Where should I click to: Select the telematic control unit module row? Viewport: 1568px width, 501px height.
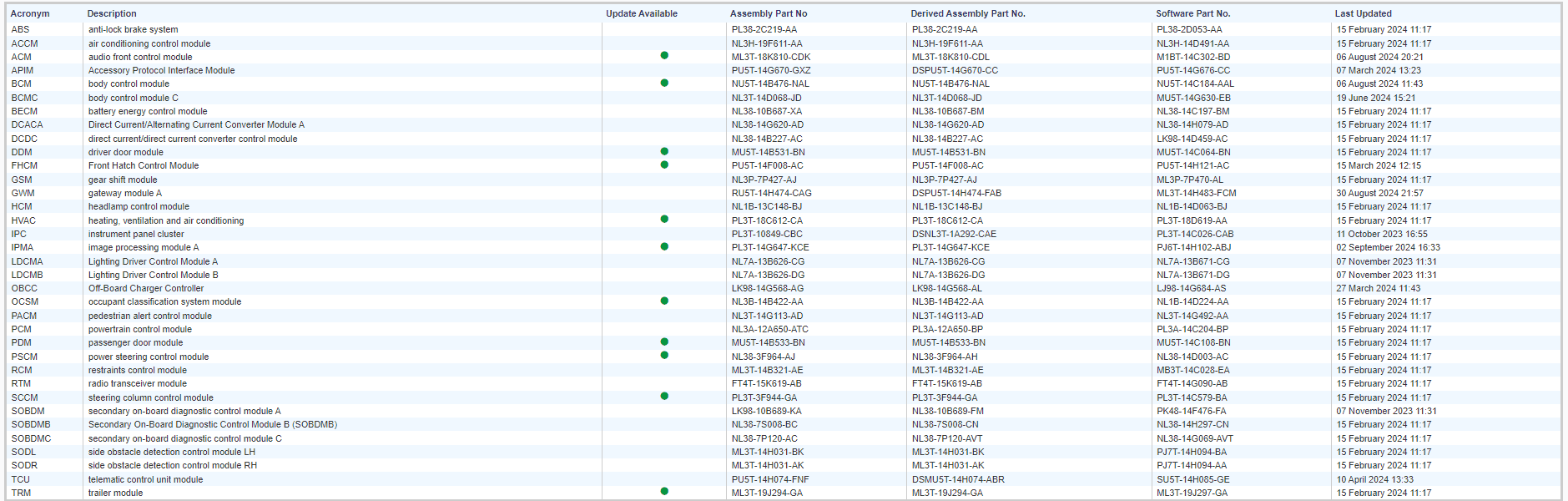pyautogui.click(x=146, y=479)
